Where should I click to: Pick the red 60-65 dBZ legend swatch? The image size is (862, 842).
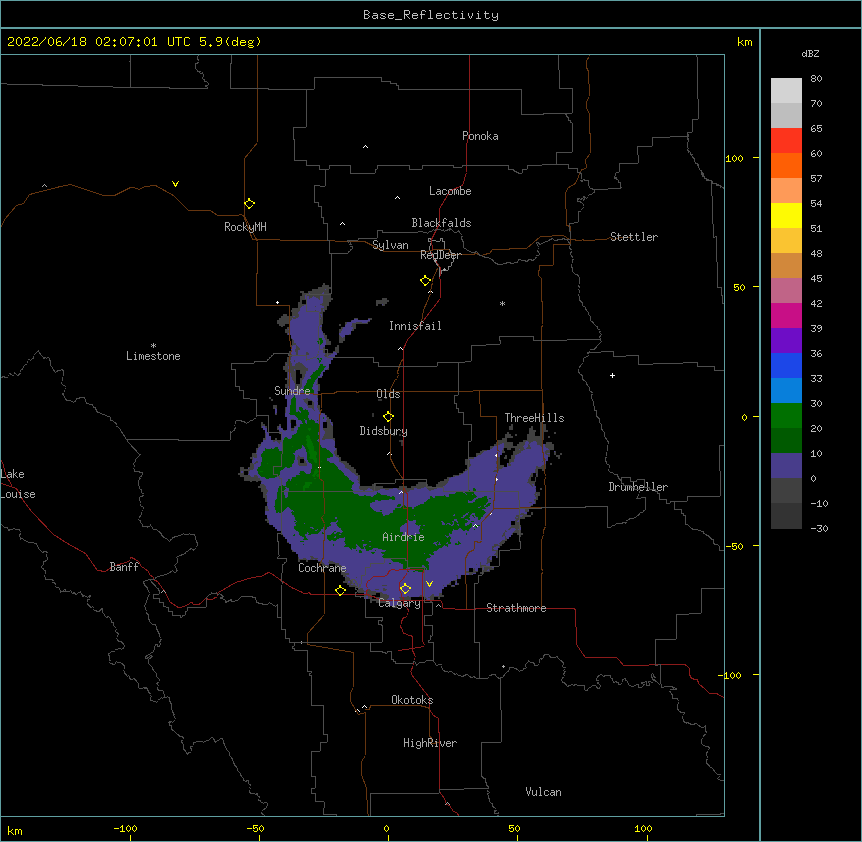[786, 141]
